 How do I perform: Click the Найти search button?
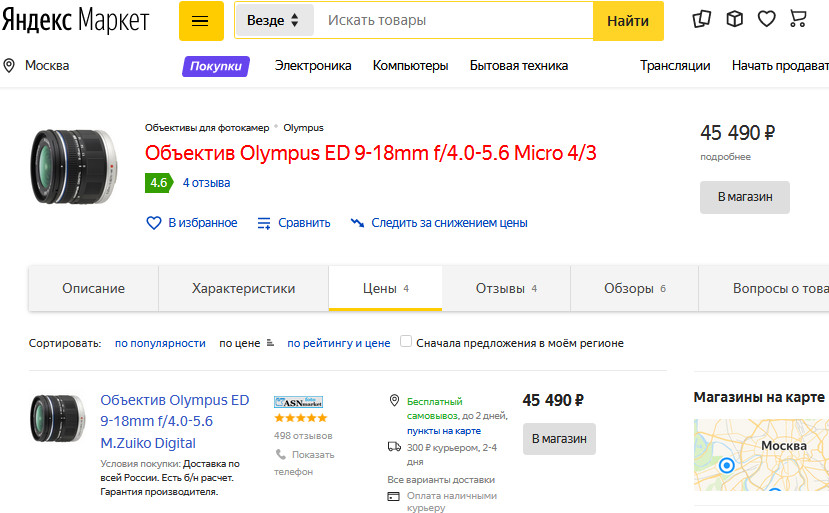click(628, 21)
